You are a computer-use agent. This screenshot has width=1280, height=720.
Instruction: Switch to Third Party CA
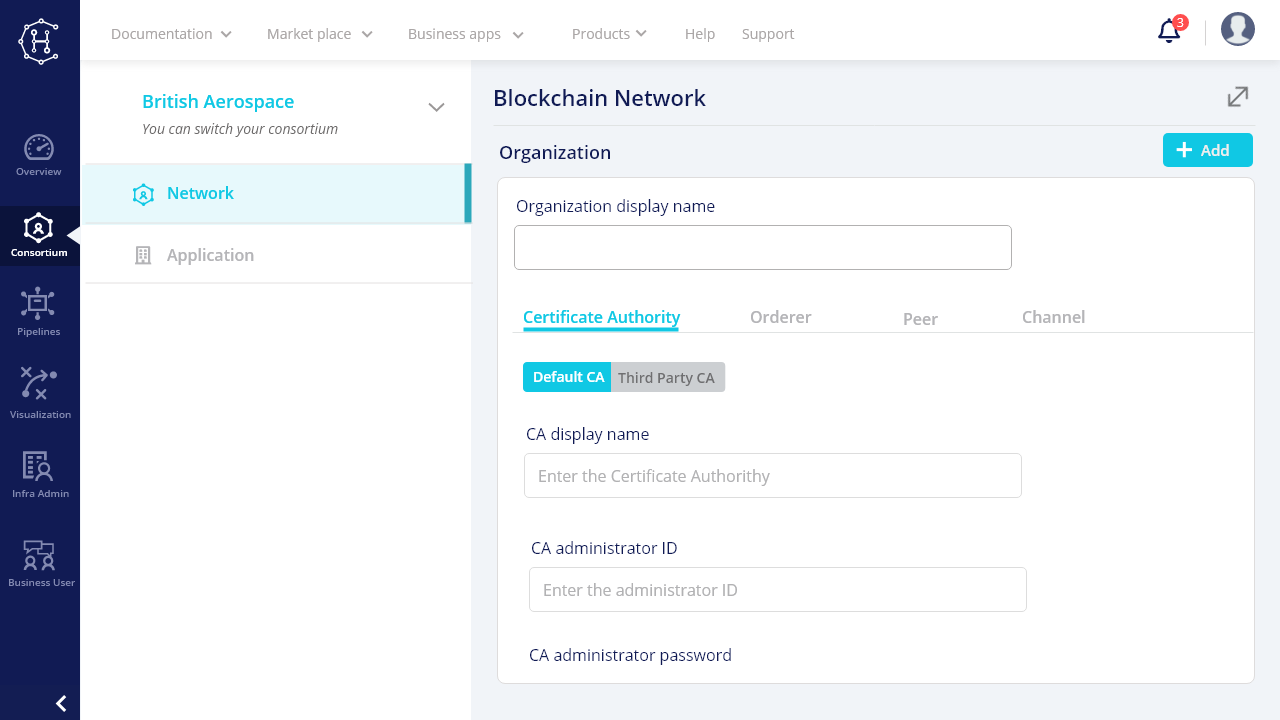(667, 377)
